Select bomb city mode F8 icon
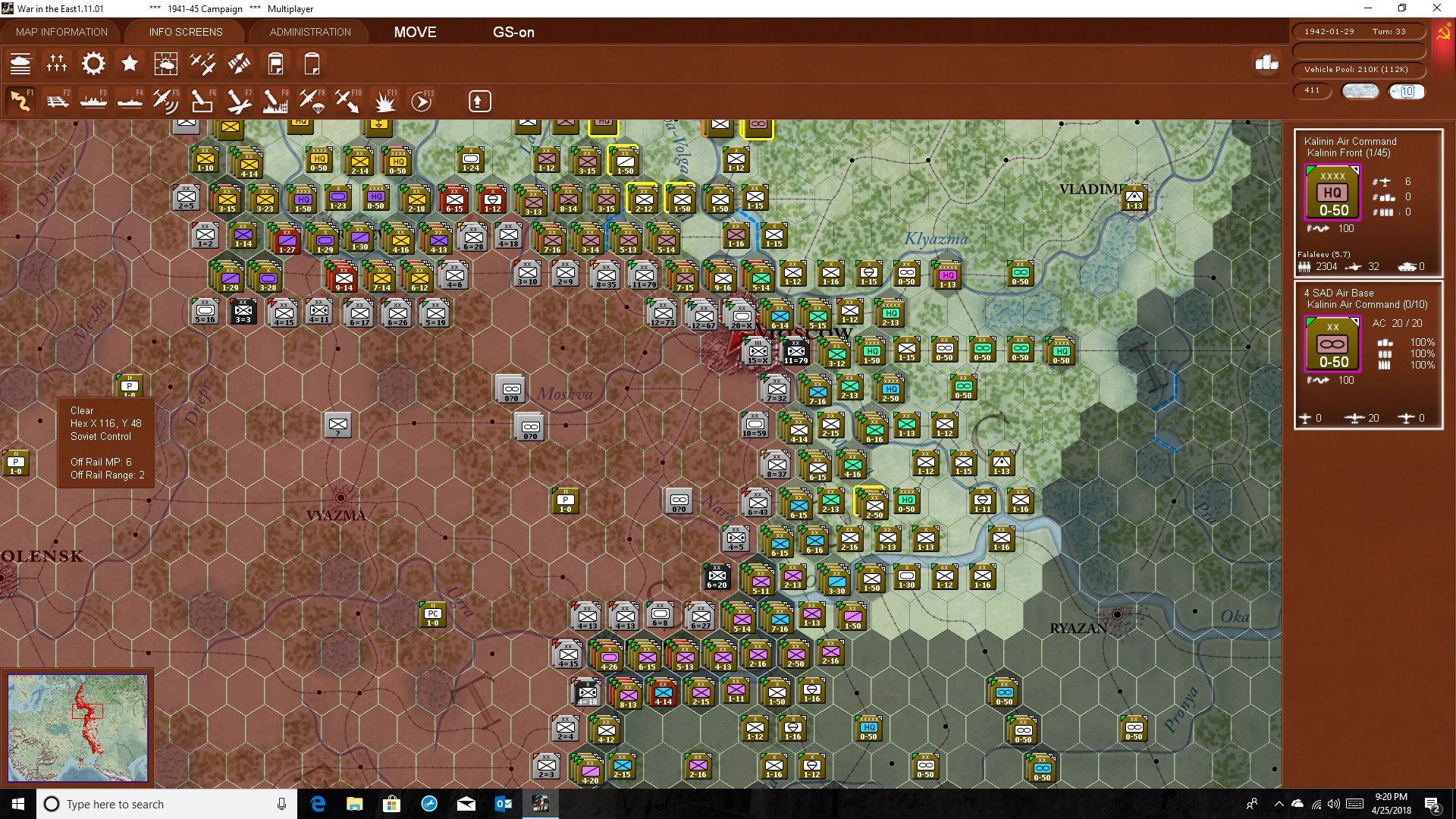Image resolution: width=1456 pixels, height=819 pixels. coord(275,101)
